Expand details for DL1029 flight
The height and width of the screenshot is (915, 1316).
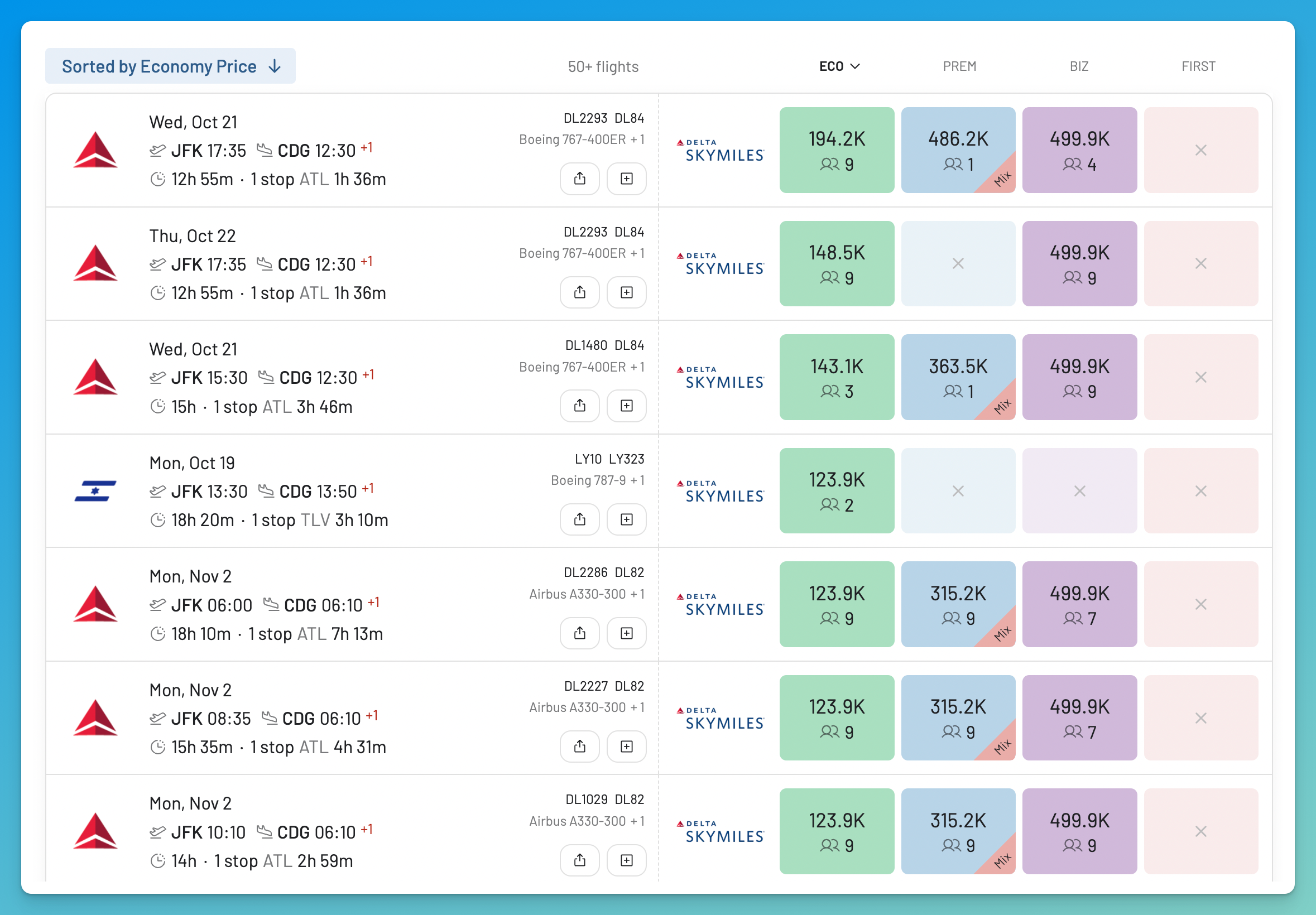tap(627, 860)
